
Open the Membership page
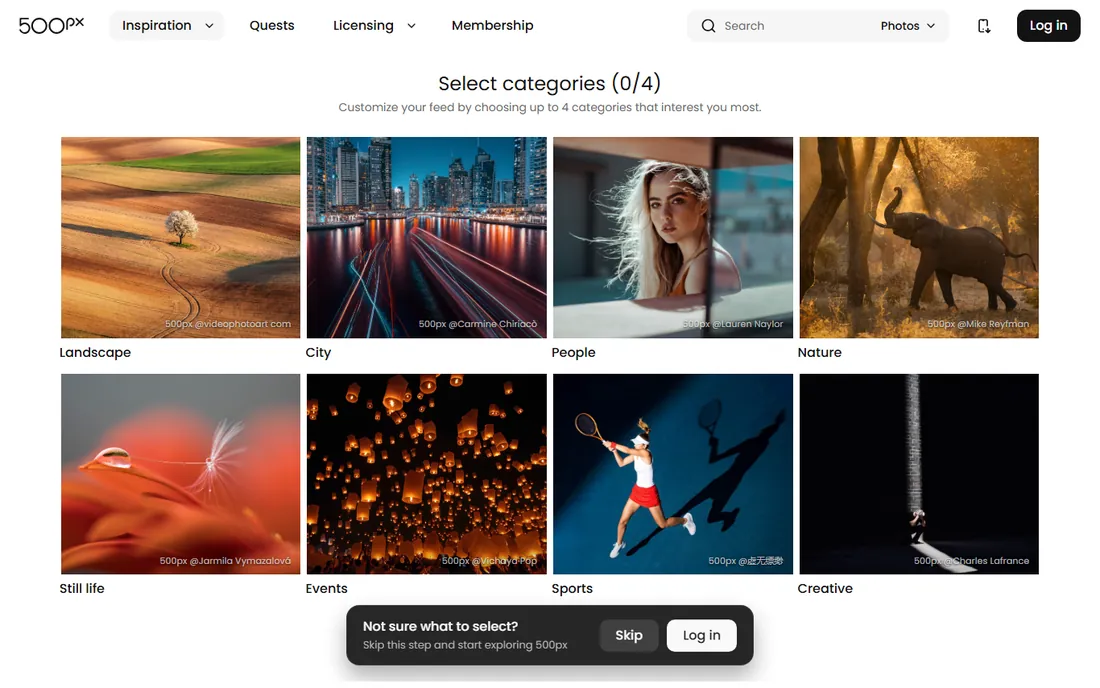coord(492,26)
